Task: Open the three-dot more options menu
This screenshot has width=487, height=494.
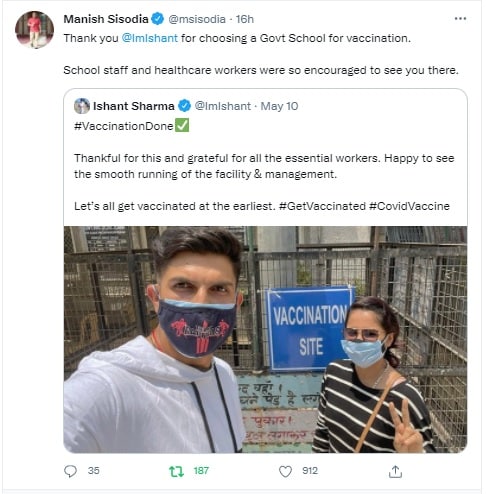Action: click(460, 19)
